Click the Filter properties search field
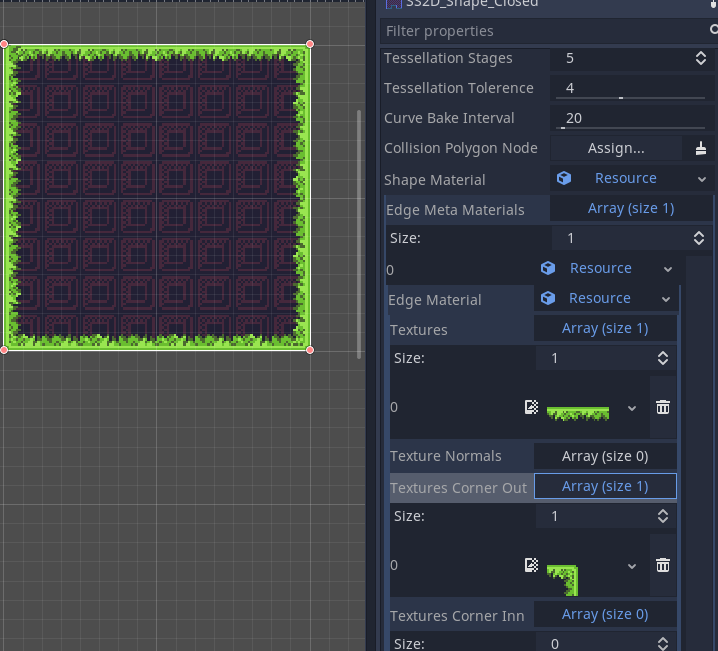 click(540, 31)
